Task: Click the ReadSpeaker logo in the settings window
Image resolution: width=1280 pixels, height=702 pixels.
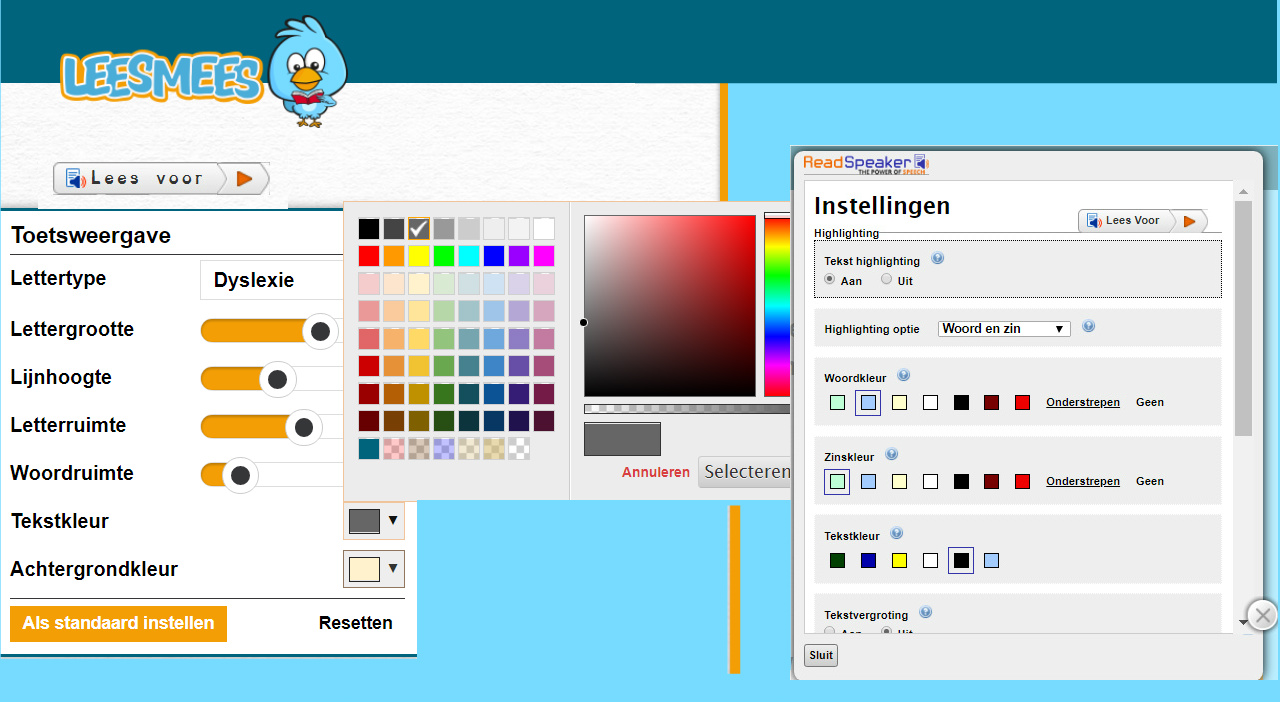Action: [x=866, y=164]
